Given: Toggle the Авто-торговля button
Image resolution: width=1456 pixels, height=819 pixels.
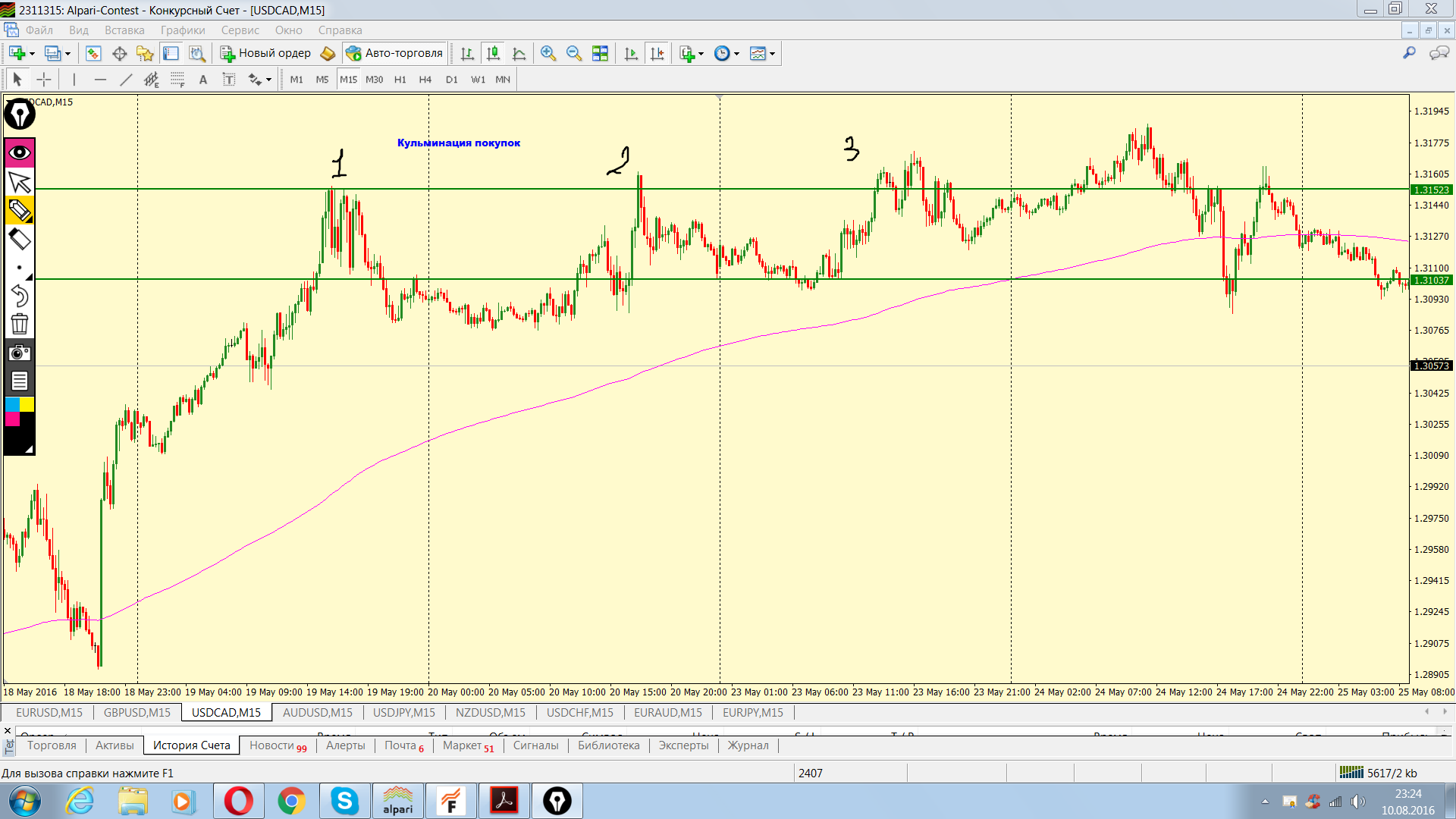Looking at the screenshot, I should 394,53.
